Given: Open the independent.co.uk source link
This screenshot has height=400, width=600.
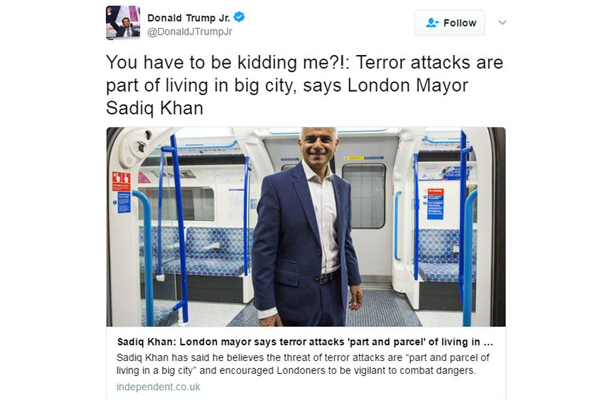Looking at the screenshot, I should click(158, 387).
